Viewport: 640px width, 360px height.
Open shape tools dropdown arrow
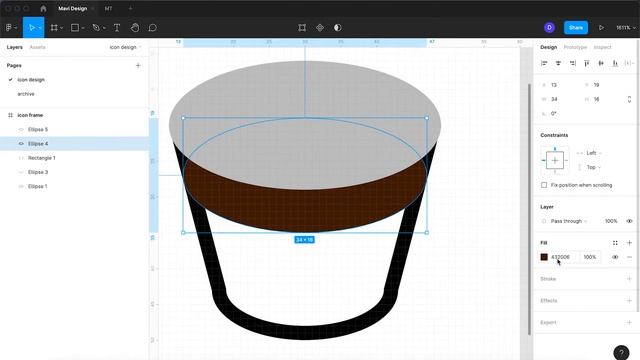coord(83,28)
